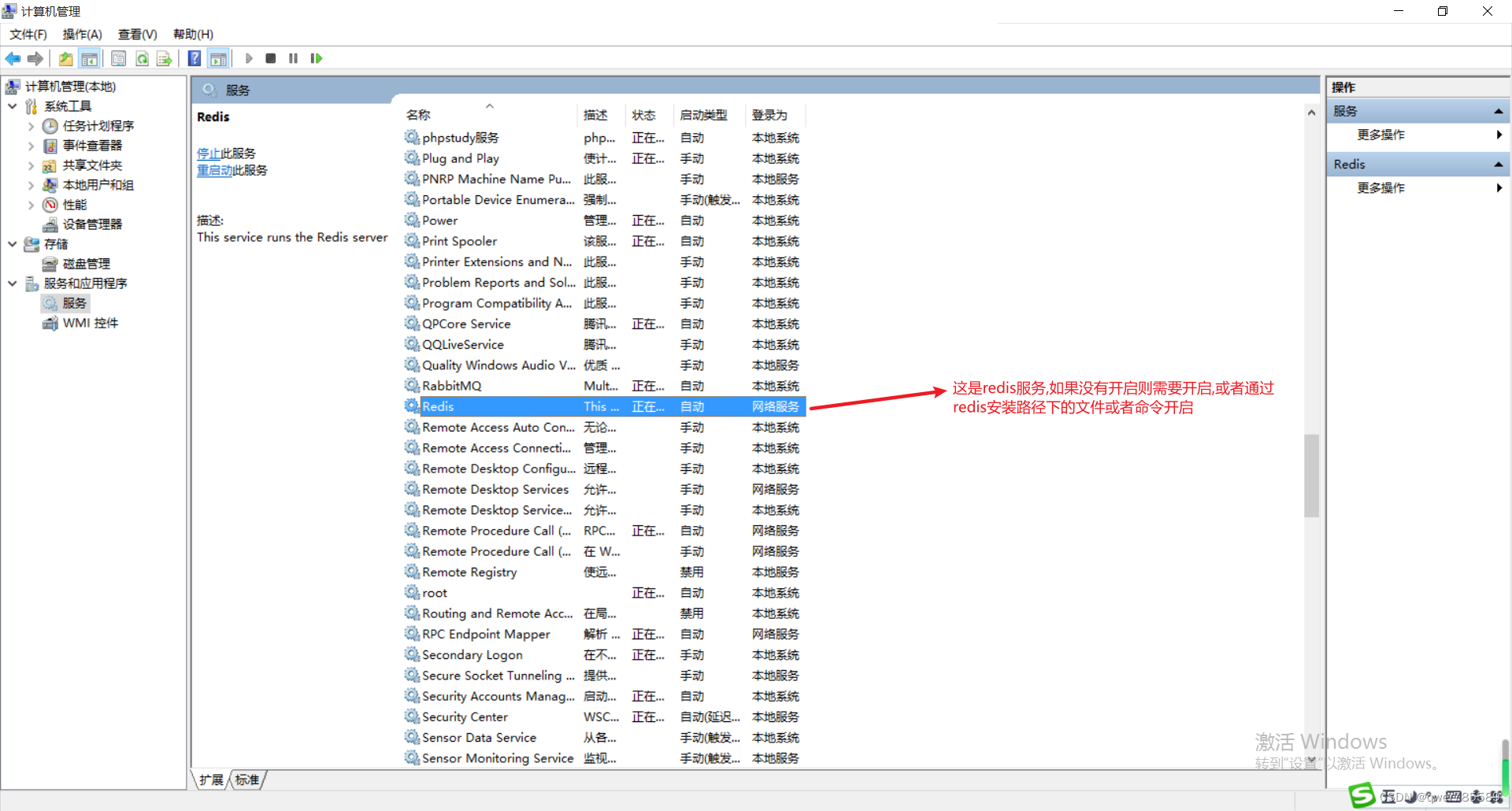Click the Back arrow toolbar icon

13,58
